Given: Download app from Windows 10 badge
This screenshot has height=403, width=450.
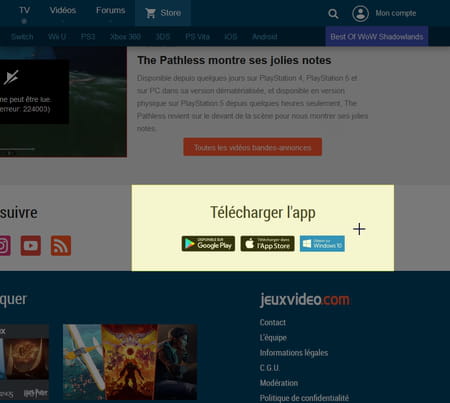Looking at the screenshot, I should click(322, 244).
